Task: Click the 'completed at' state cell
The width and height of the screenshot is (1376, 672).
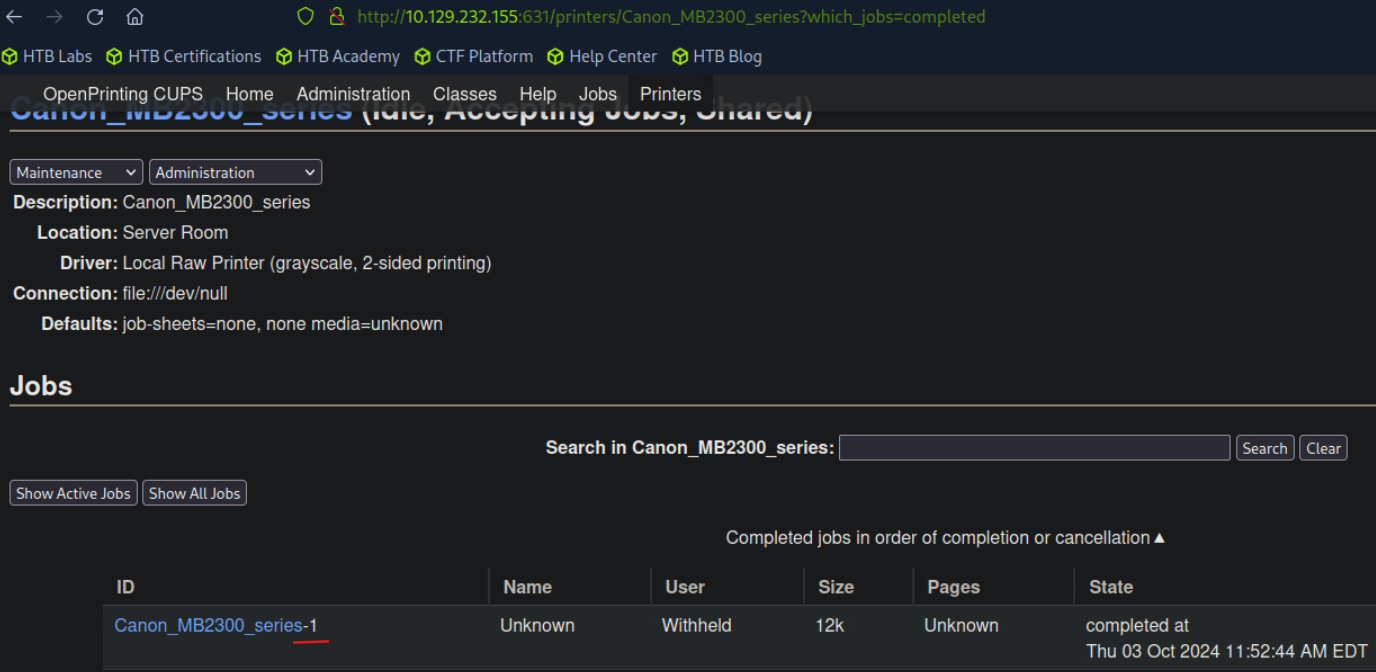Action: [x=1226, y=638]
